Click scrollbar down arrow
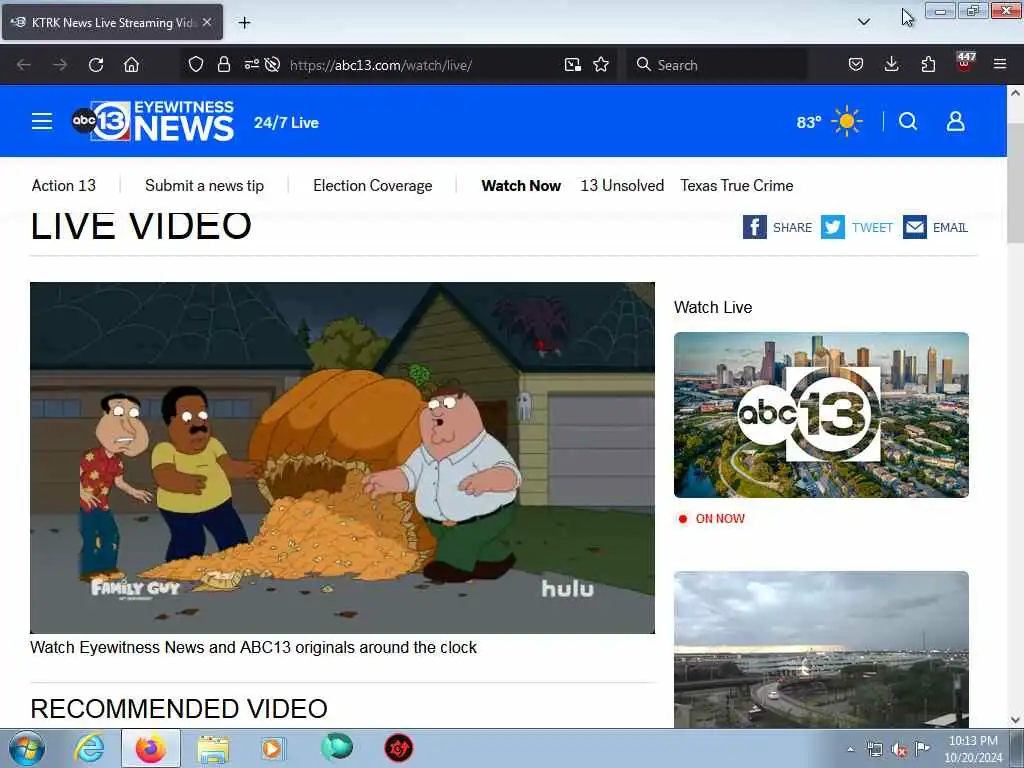Screen dimensions: 1024x768 coord(1015,720)
